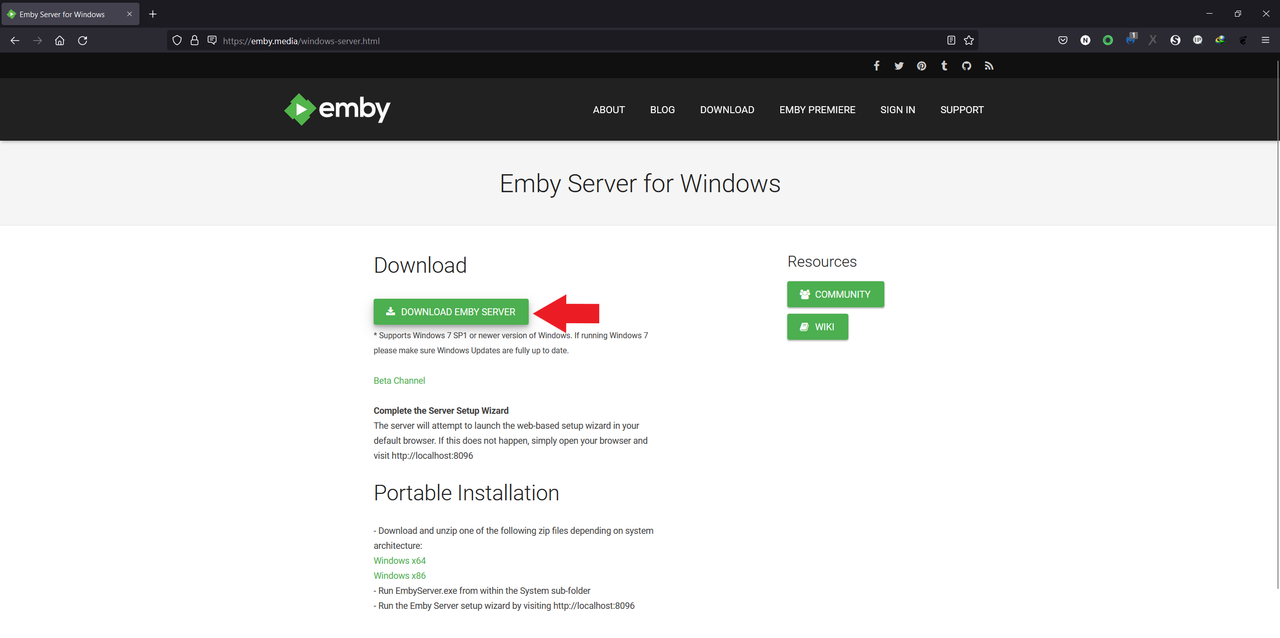Follow the Beta Channel link
1280x638 pixels.
click(399, 381)
